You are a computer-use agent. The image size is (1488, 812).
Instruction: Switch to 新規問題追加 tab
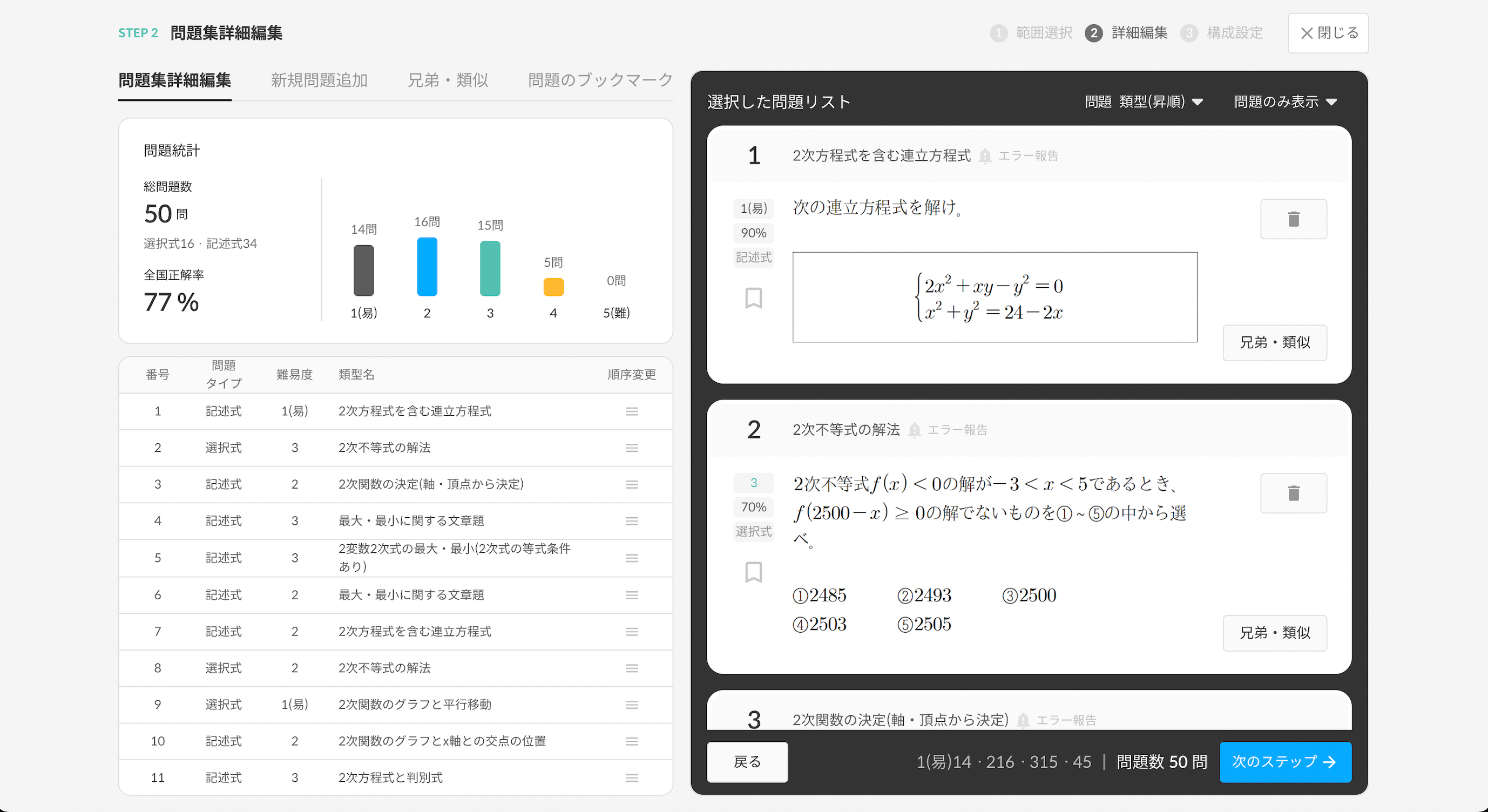[x=319, y=80]
